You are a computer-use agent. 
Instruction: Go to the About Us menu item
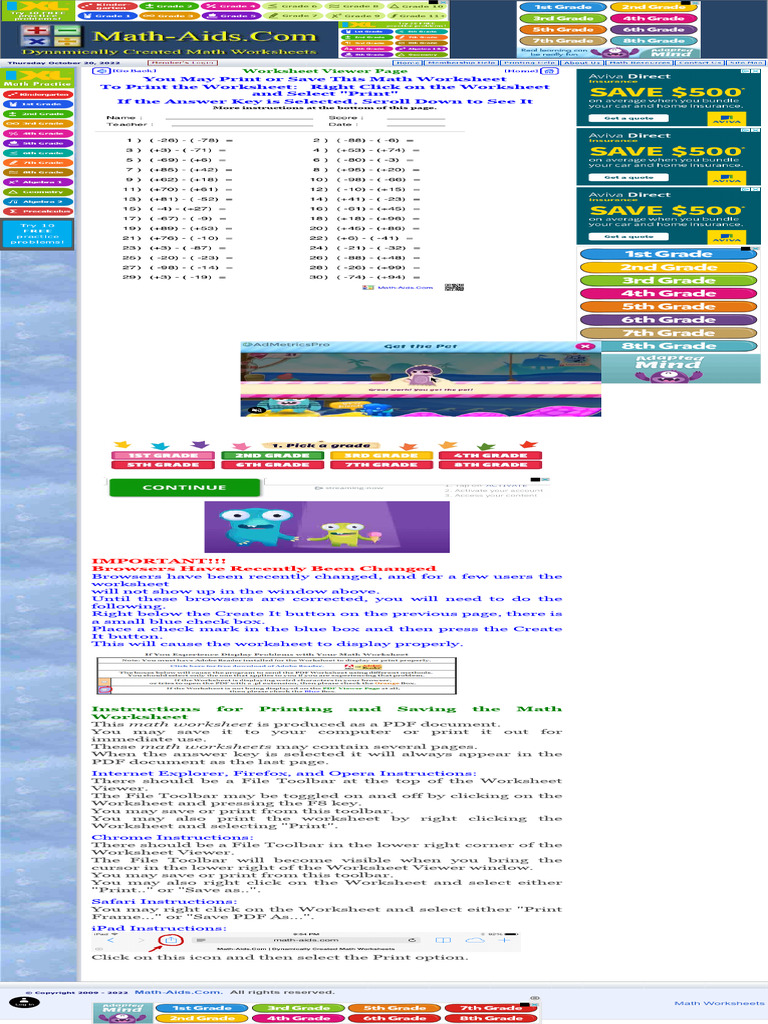pos(582,63)
